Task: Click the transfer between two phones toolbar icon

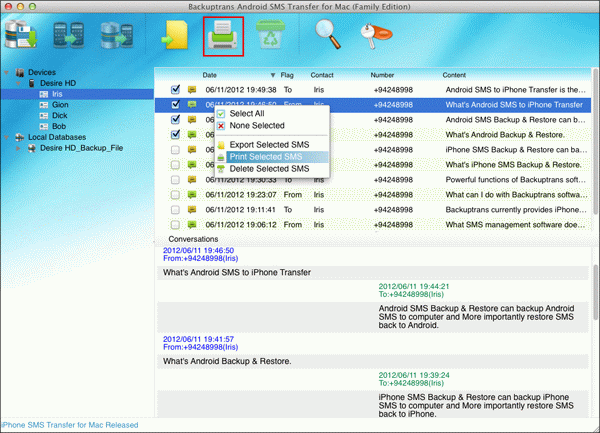Action: point(69,36)
